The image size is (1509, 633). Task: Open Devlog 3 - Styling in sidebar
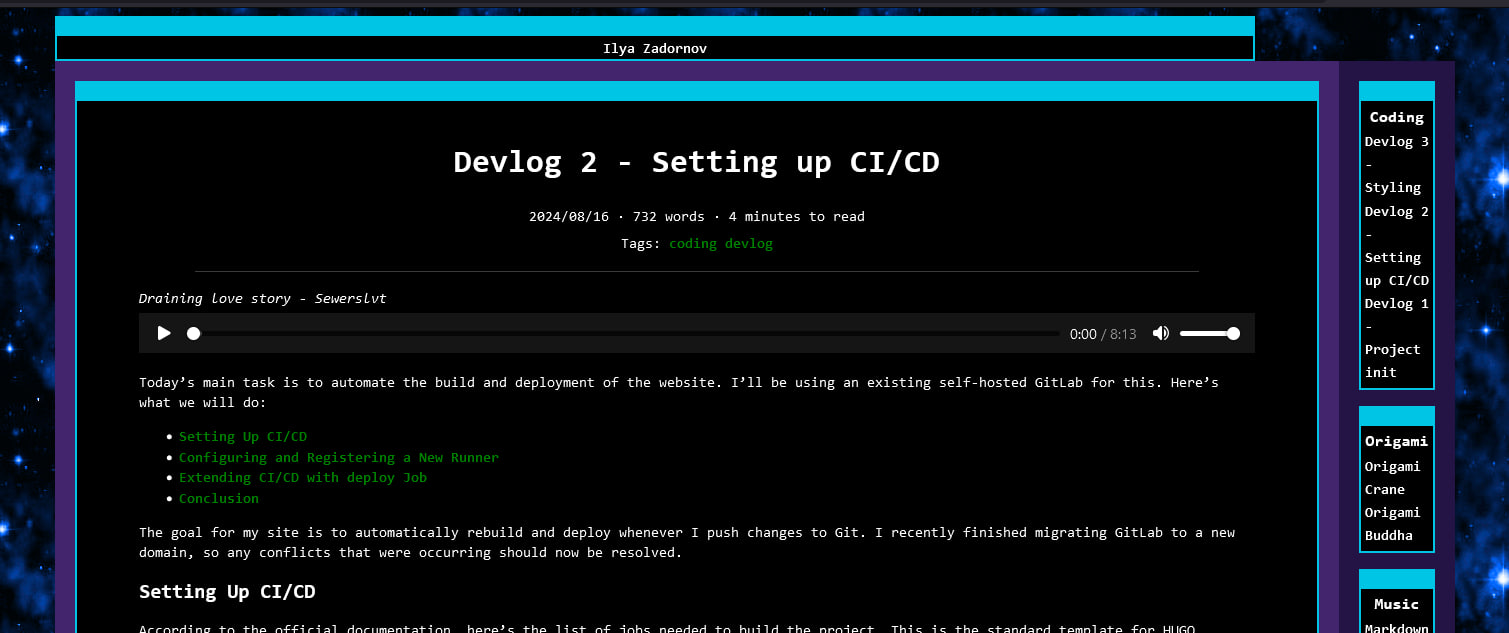(x=1397, y=164)
